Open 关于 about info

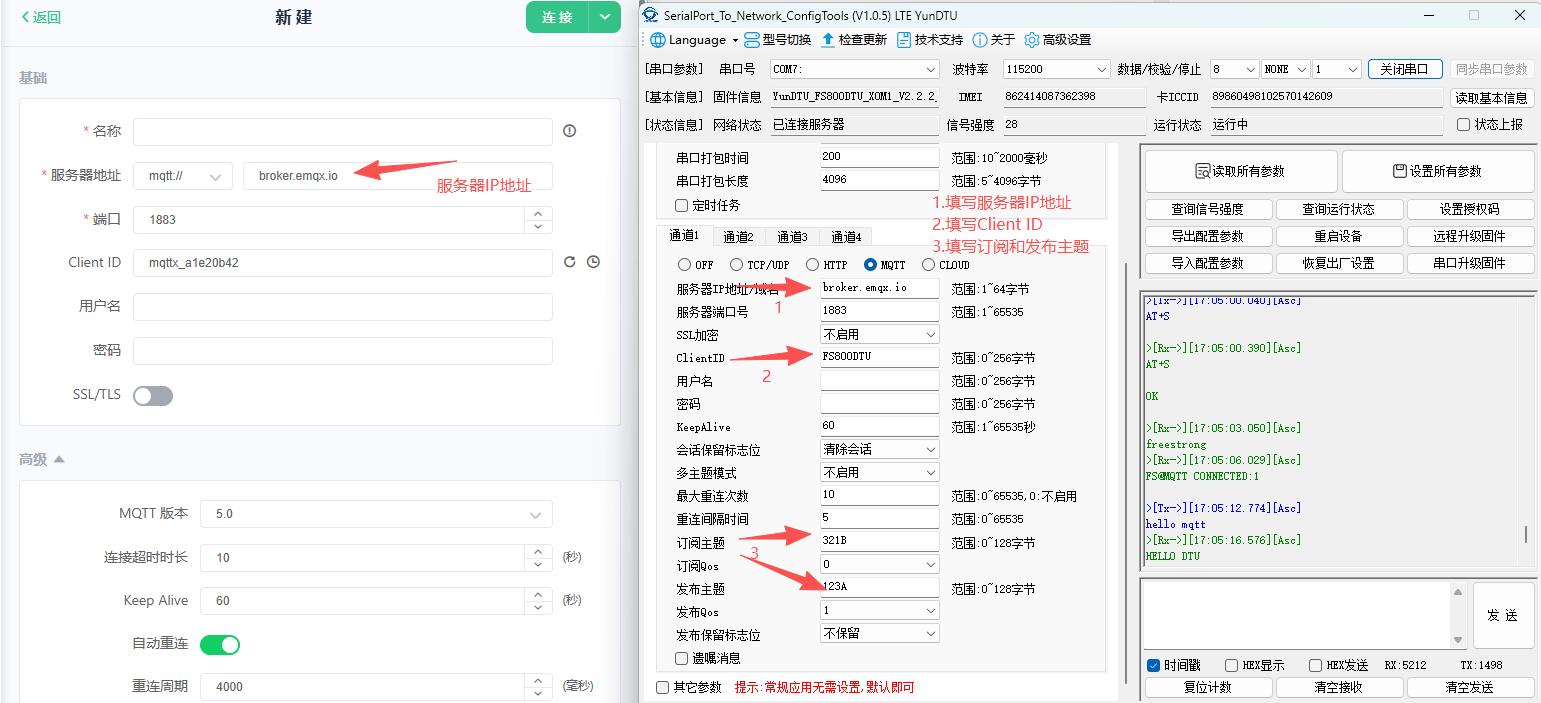point(993,40)
